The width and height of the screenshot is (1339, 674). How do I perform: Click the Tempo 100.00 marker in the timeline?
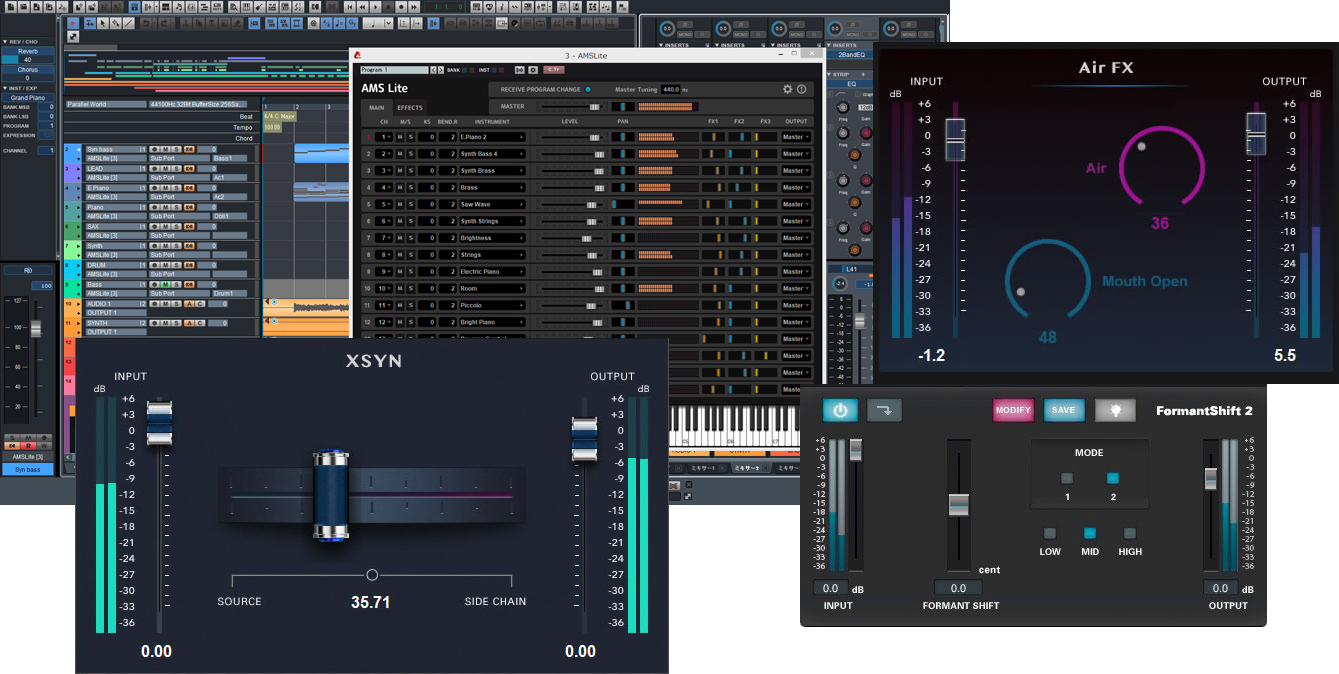(x=272, y=127)
